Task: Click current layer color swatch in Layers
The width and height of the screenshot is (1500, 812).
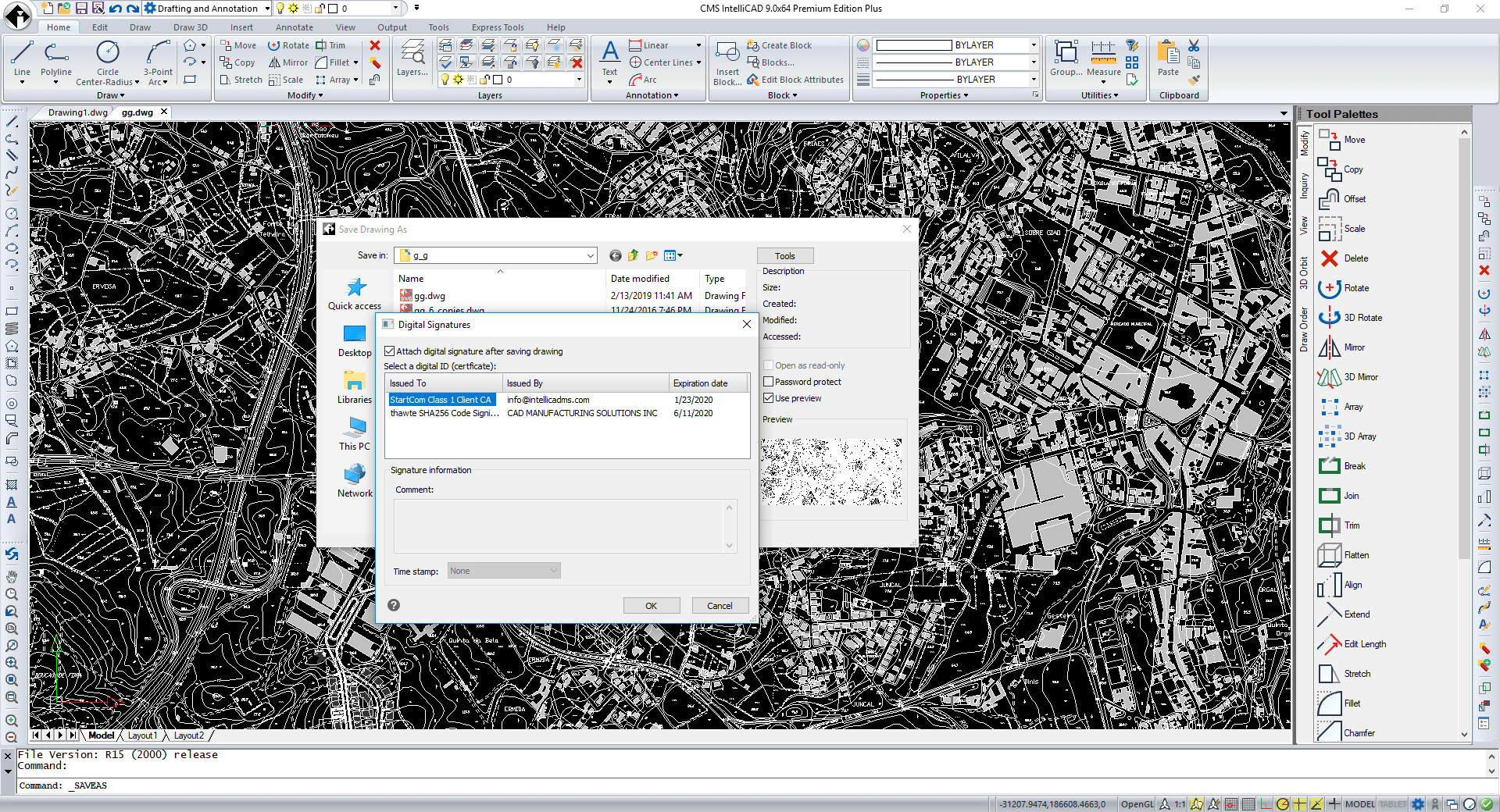Action: pyautogui.click(x=497, y=80)
